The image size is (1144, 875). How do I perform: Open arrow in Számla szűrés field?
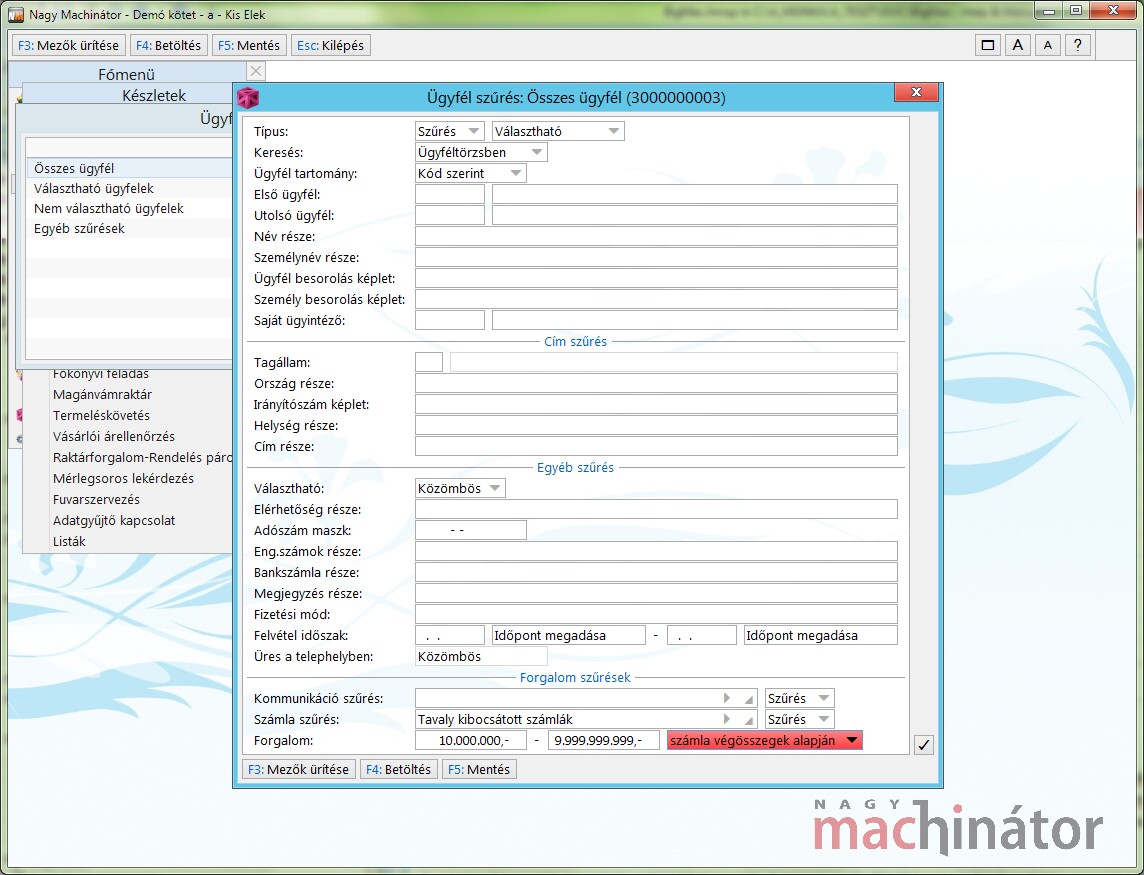tap(727, 719)
